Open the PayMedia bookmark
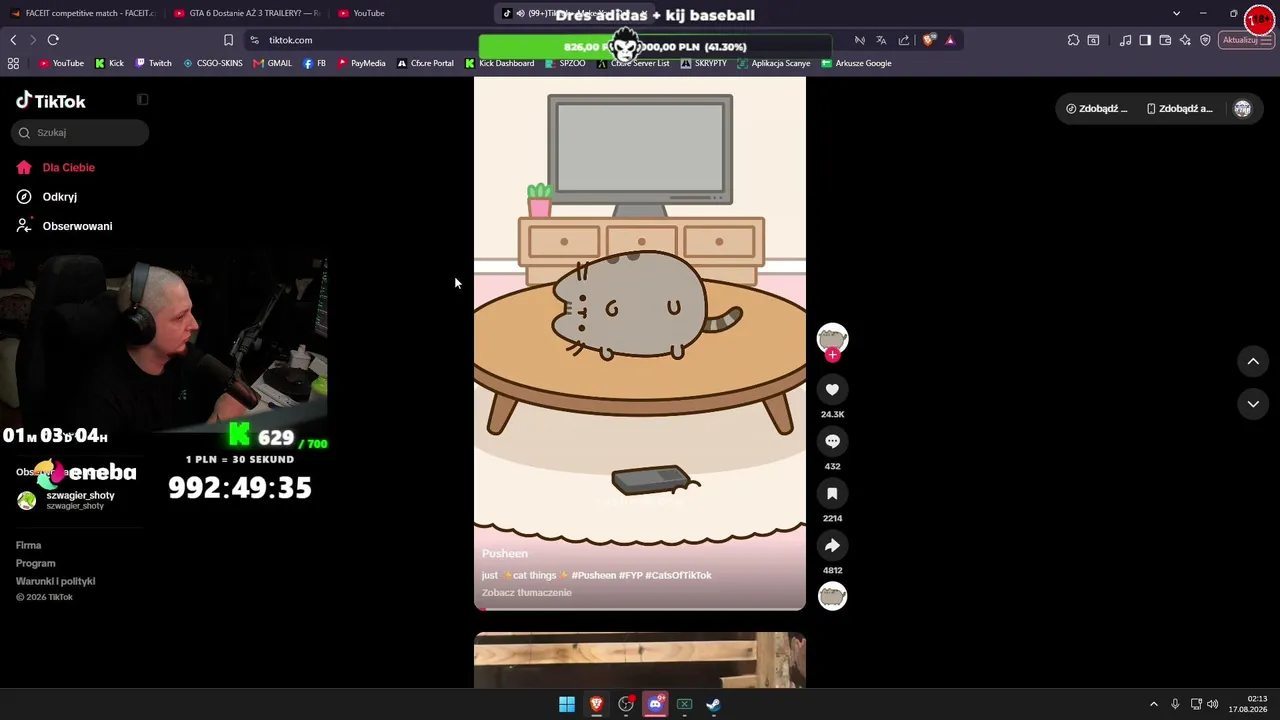The image size is (1280, 720). pyautogui.click(x=361, y=63)
